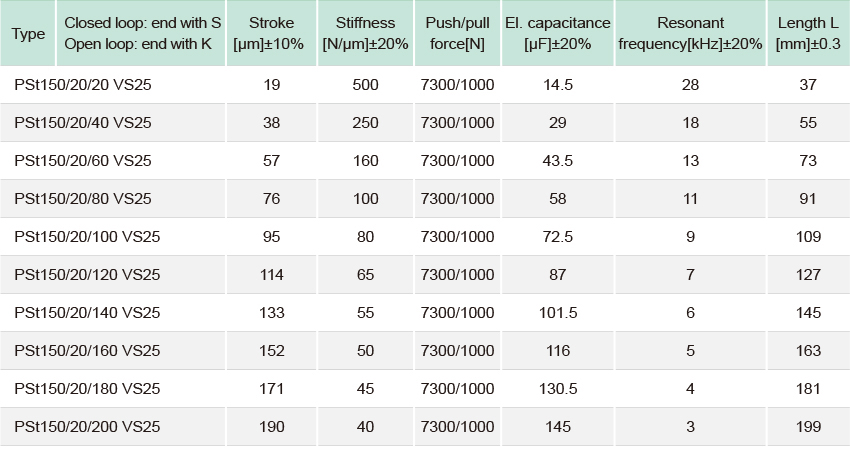Select the PSt150/20/20 VS25 row
Screen dimensions: 850x452
point(425,85)
